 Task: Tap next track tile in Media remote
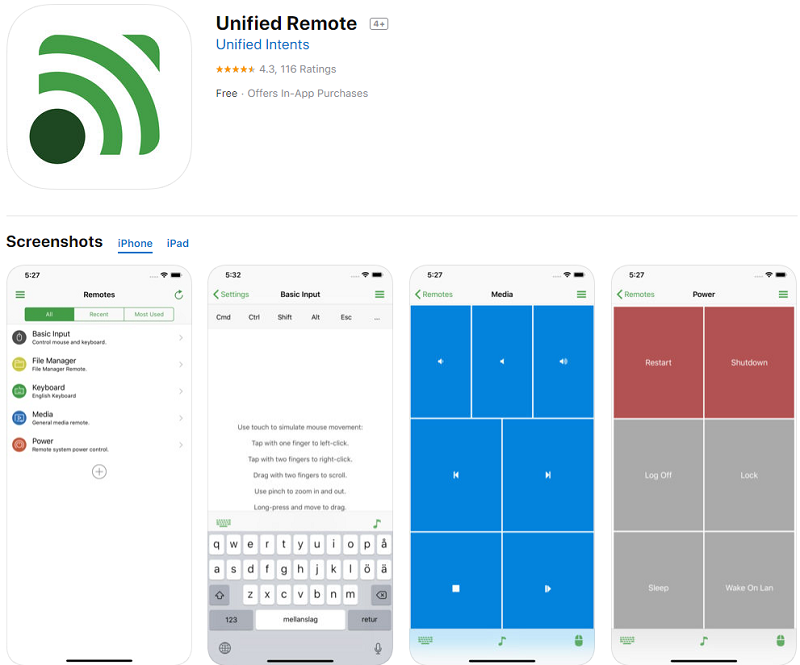[548, 475]
